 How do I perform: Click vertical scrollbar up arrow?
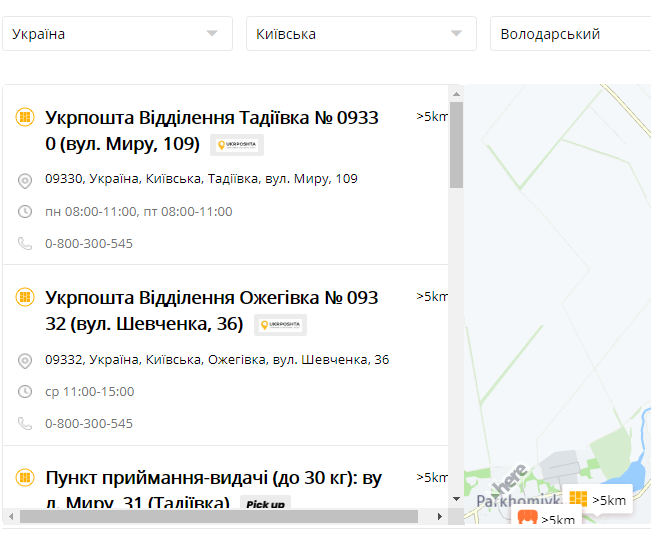pos(456,94)
